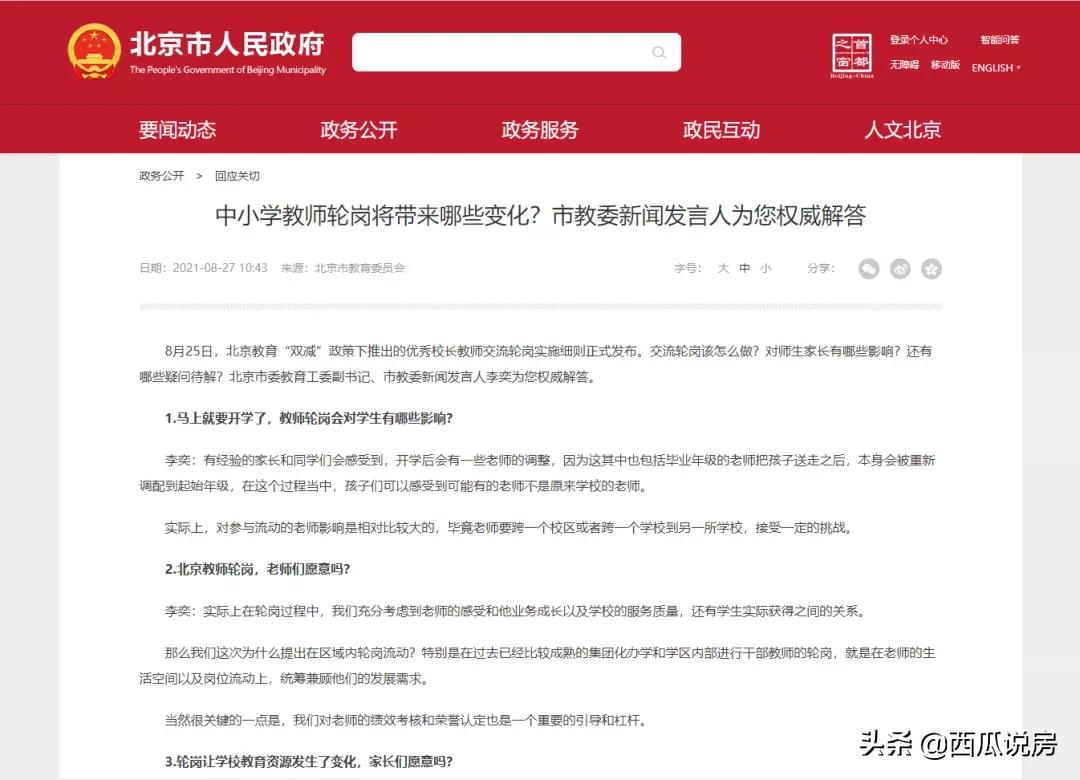Select medium font size 中

(x=746, y=268)
